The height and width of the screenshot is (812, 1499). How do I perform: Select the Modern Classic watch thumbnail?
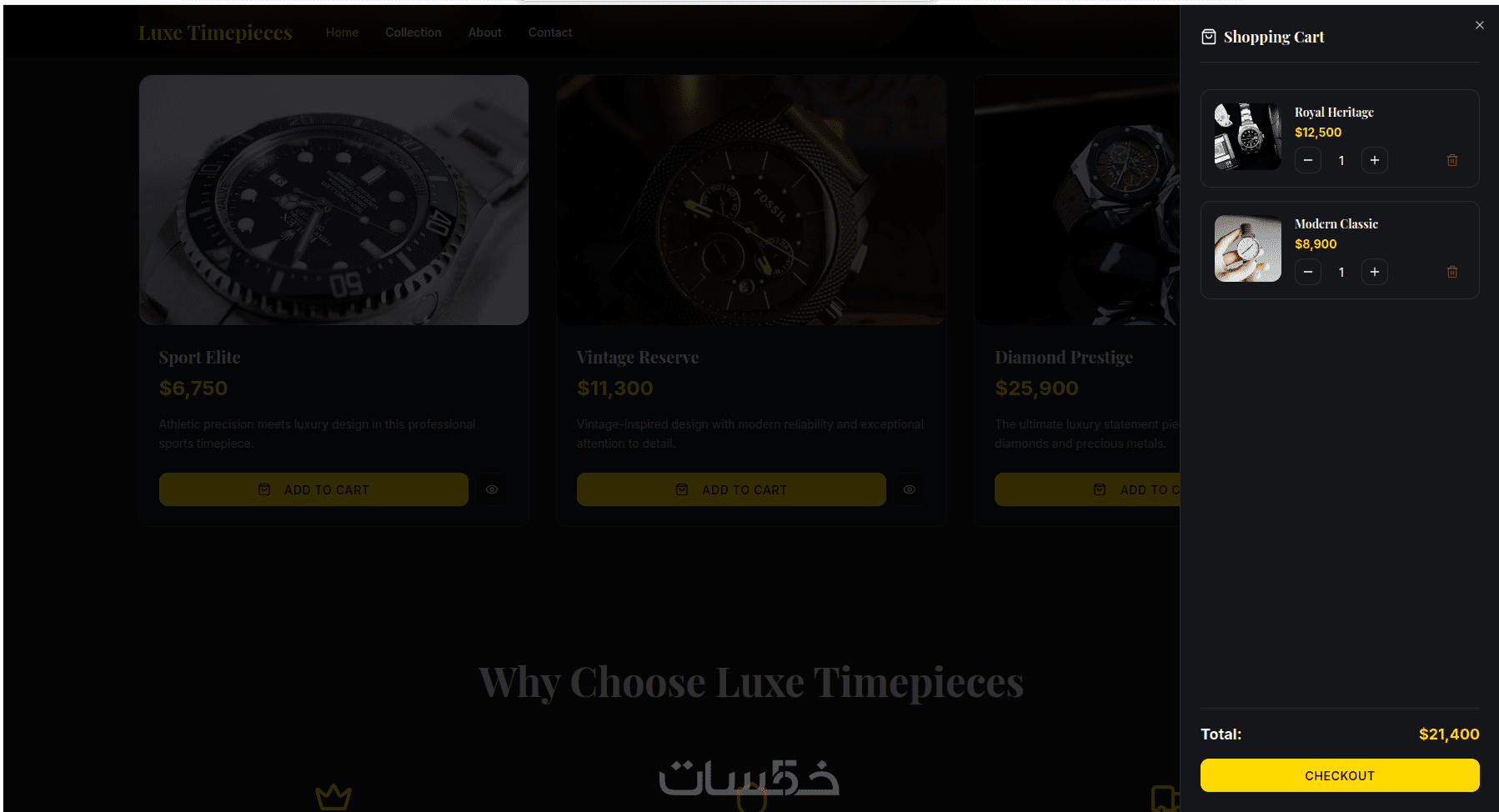pos(1248,248)
